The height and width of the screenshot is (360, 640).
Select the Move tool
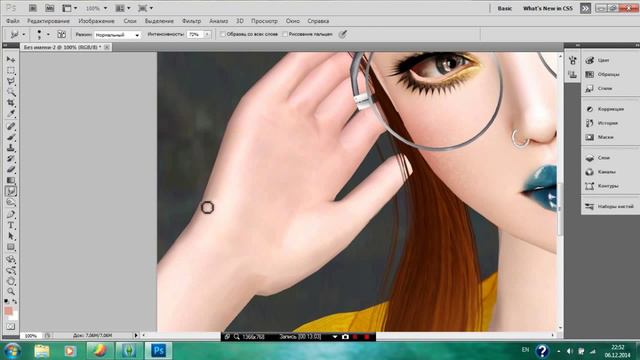[x=11, y=60]
